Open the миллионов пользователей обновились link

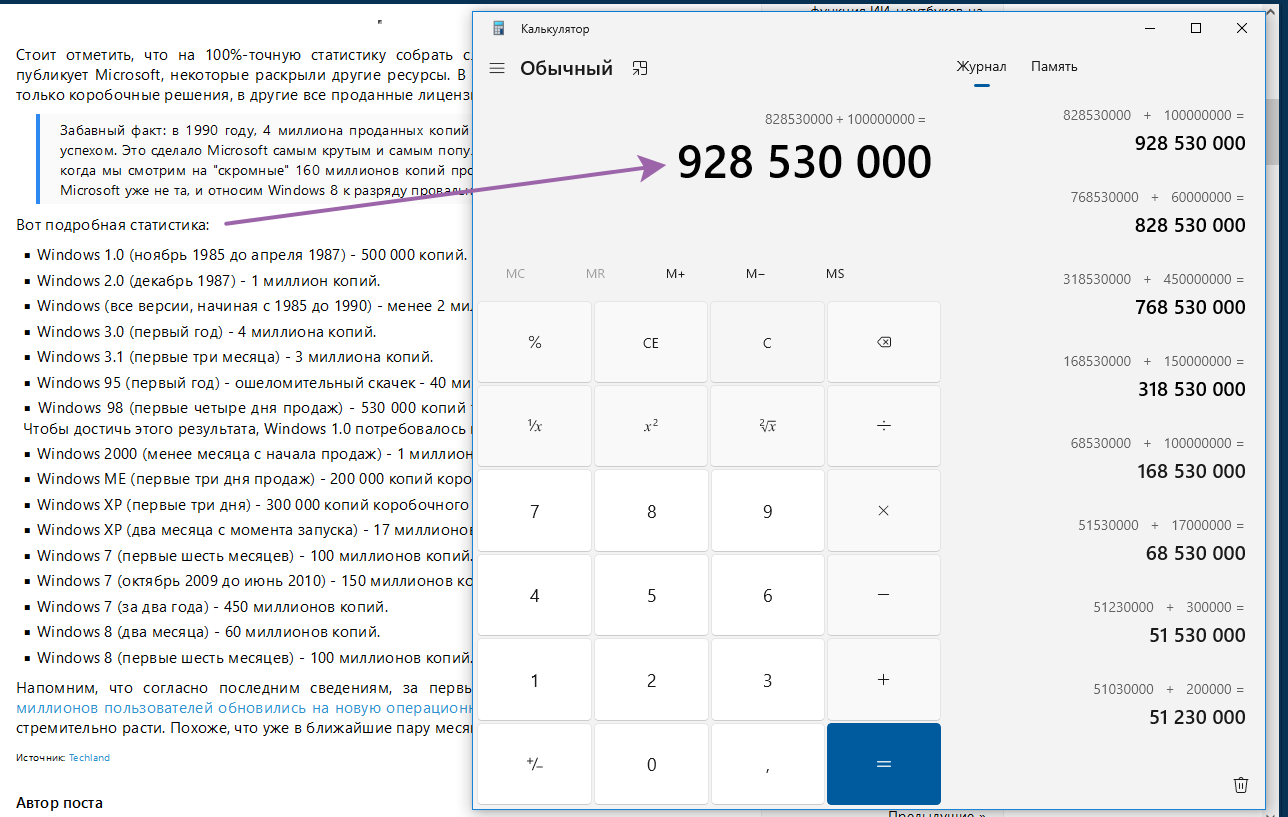[244, 707]
